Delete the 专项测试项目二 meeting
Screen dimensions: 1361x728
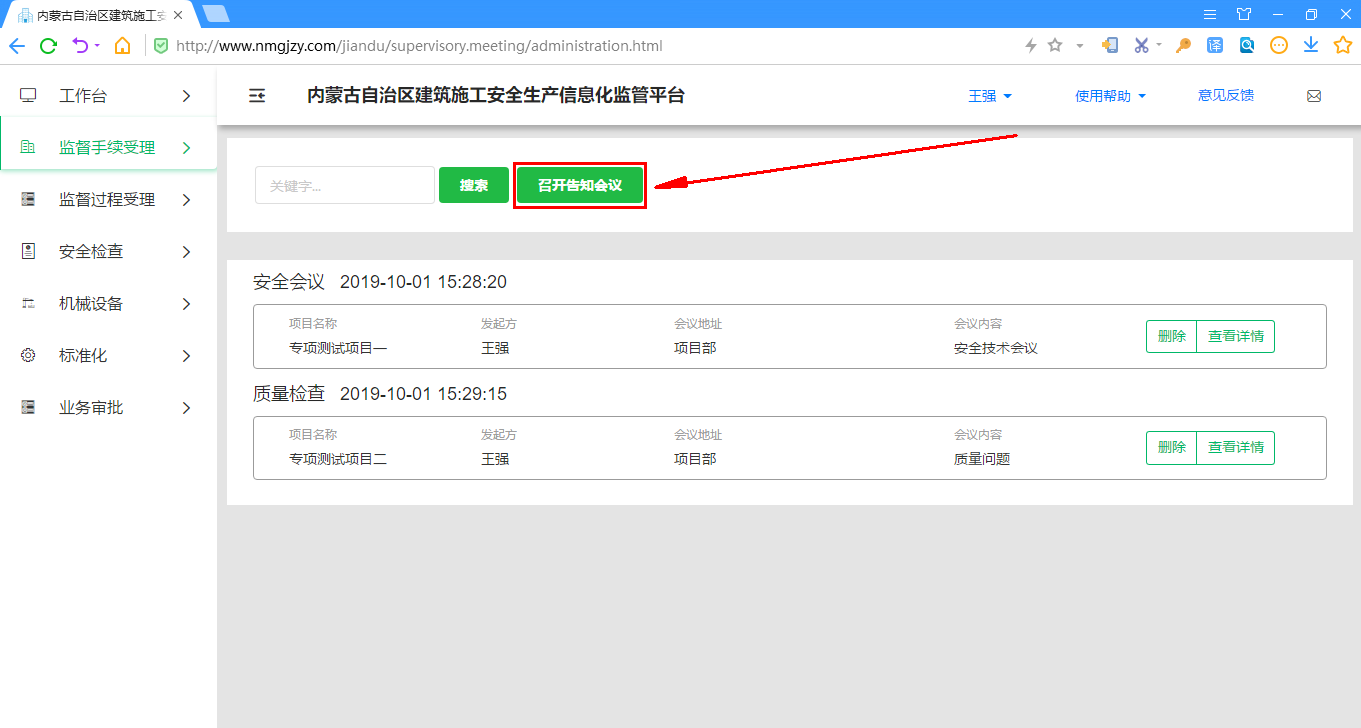pos(1171,448)
